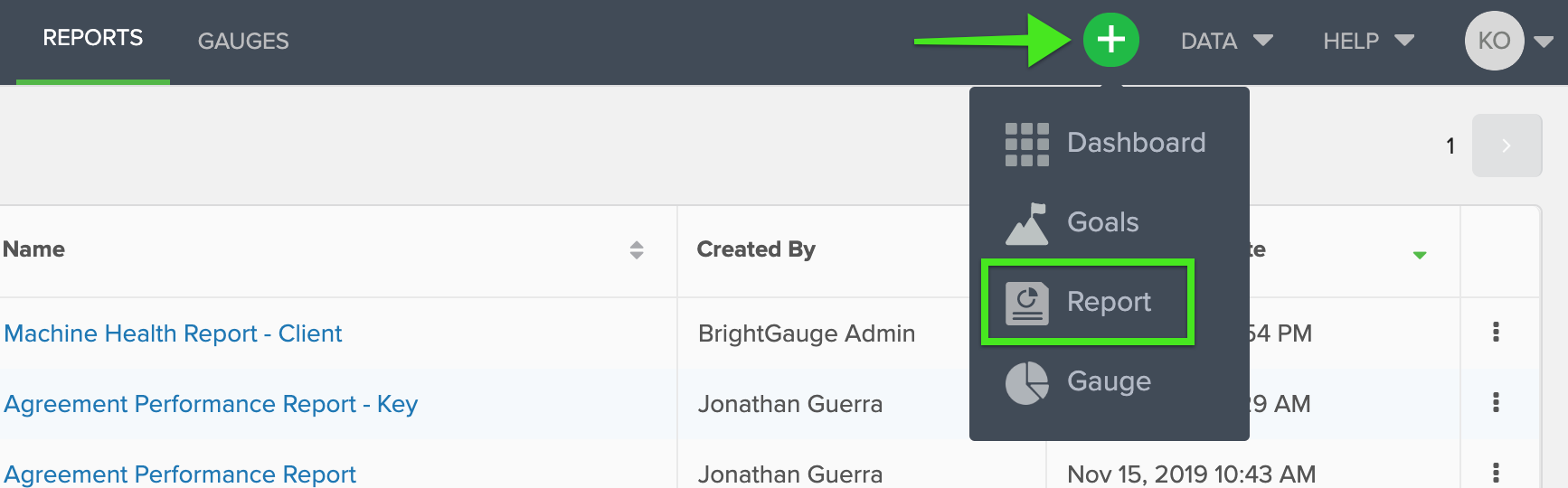Switch to the GAUGES tab
1568x488 pixels.
pyautogui.click(x=243, y=41)
